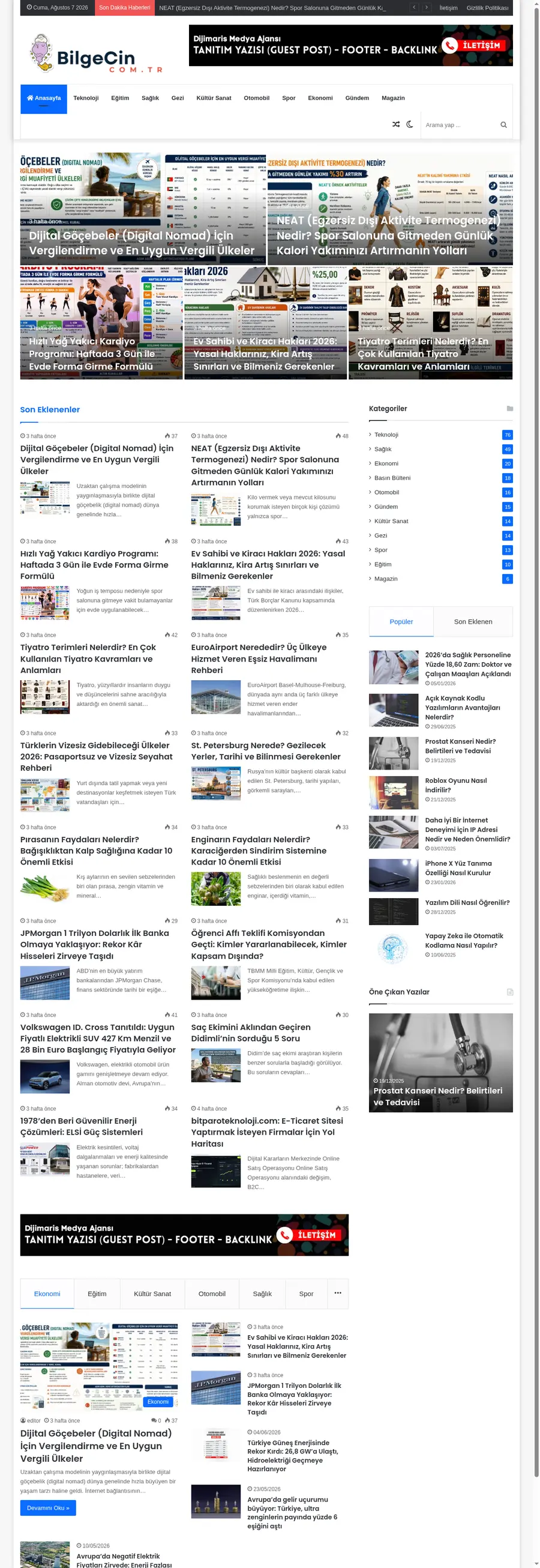
Task: Open the featured Prostat Kanseri Nedir card
Action: (440, 1062)
